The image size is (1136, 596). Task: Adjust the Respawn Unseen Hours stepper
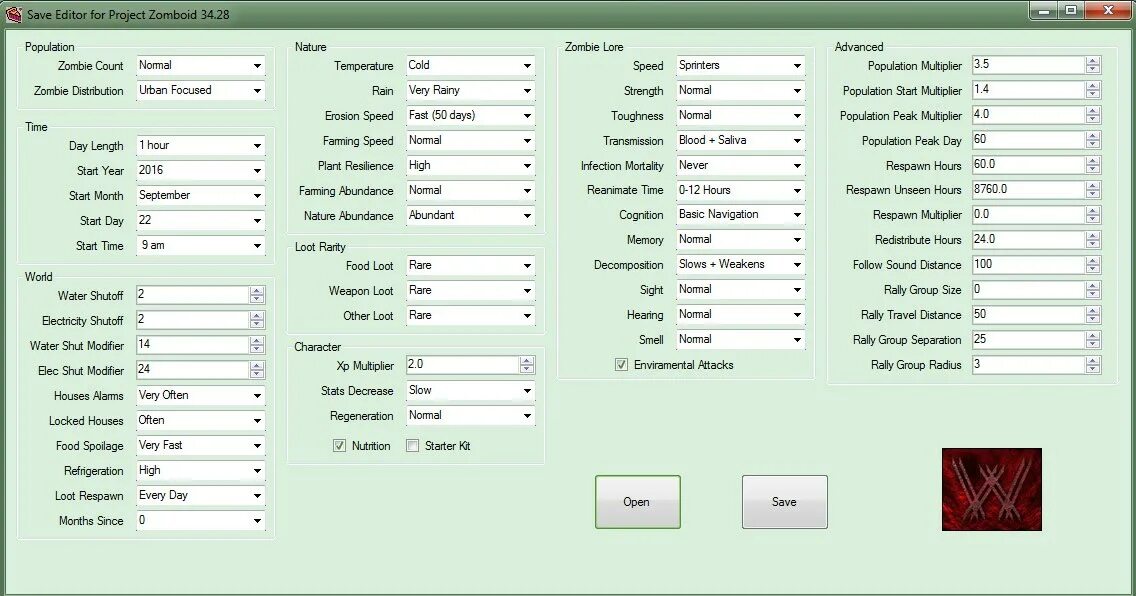(x=1093, y=190)
